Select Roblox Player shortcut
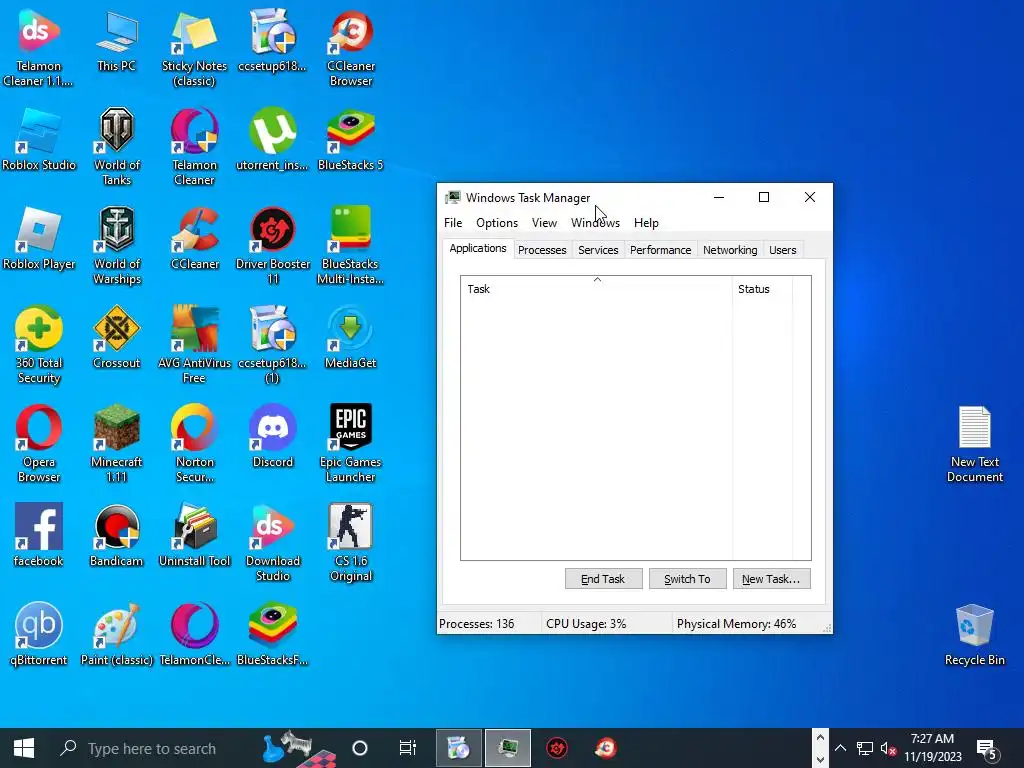Screen dimensions: 1024x768 tap(39, 238)
